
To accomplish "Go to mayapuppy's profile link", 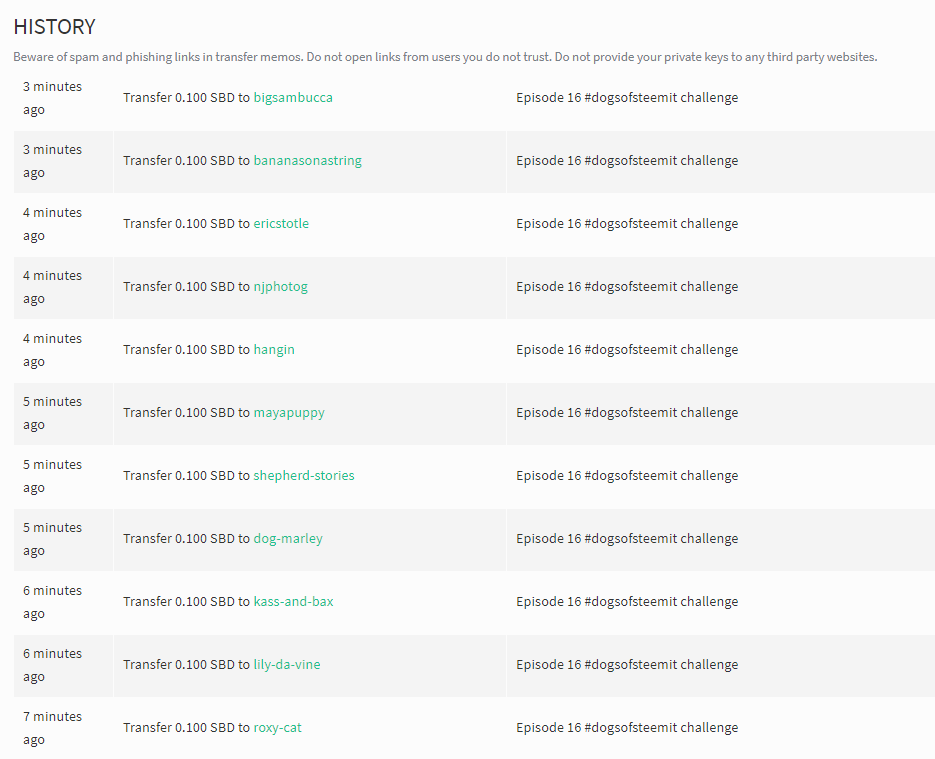I will point(289,413).
